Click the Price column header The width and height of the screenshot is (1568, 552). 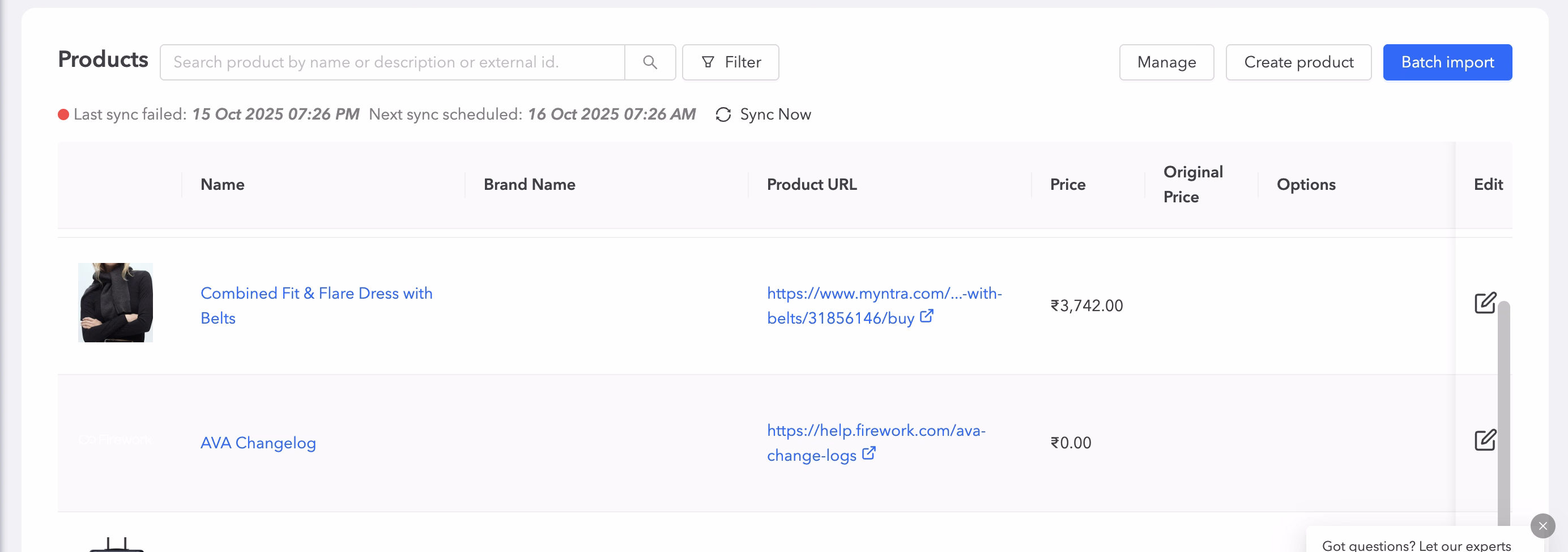(x=1067, y=185)
